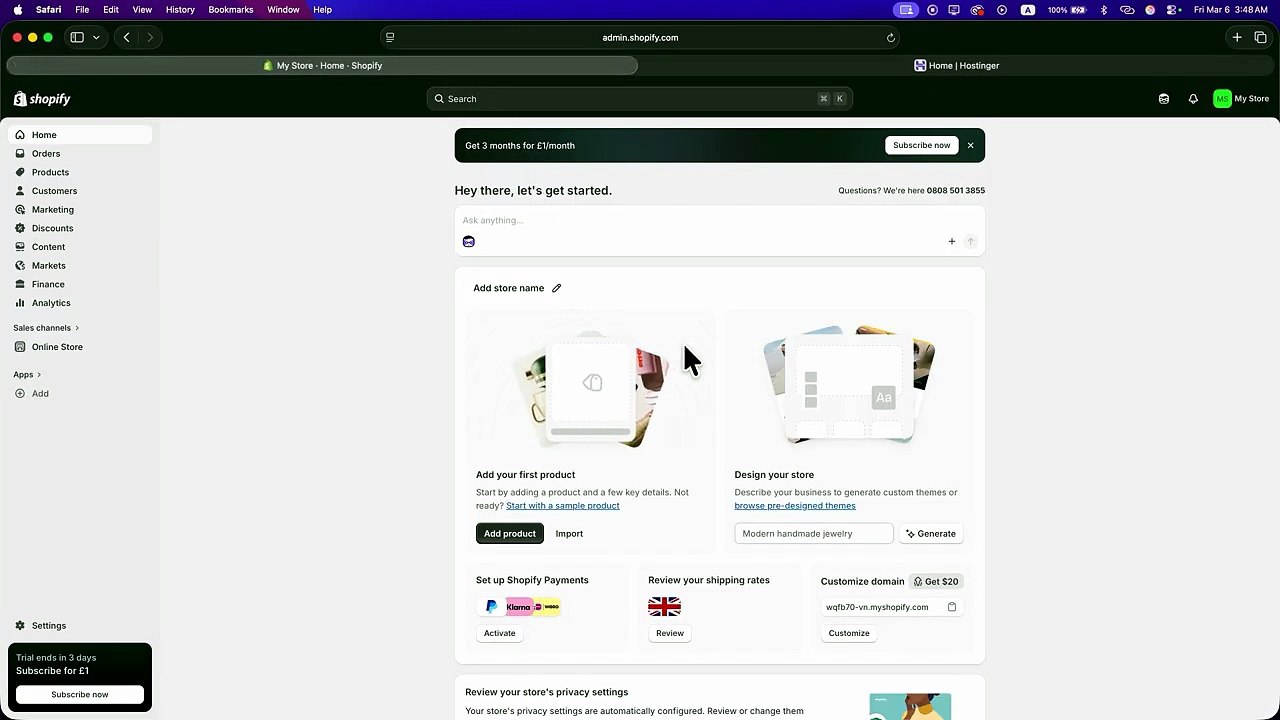Image resolution: width=1280 pixels, height=720 pixels.
Task: Click Get $20 badge
Action: tap(936, 581)
